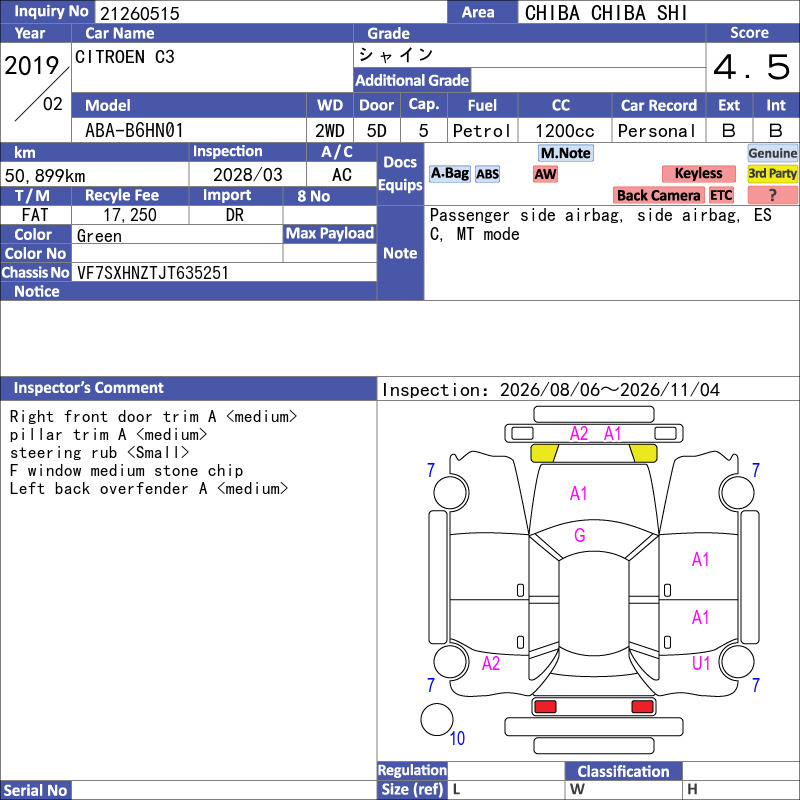Click the ETC equipment badge
Screen dimensions: 800x800
tap(721, 195)
